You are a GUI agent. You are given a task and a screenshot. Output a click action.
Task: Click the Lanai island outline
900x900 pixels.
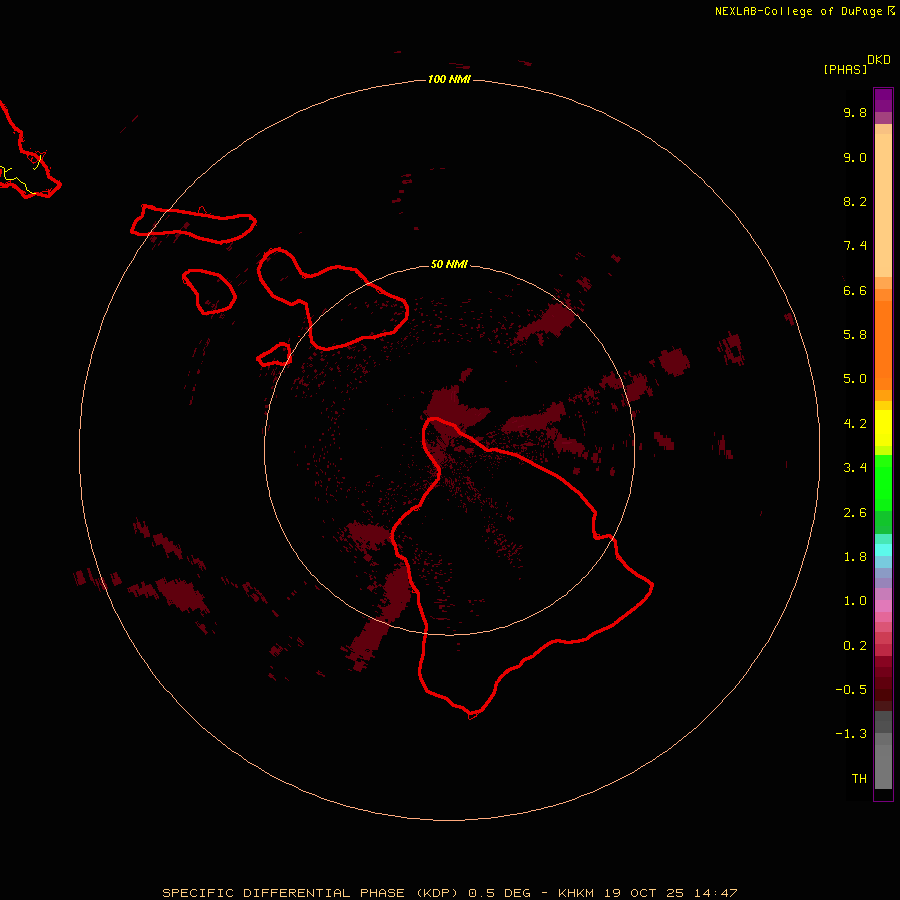[x=209, y=292]
